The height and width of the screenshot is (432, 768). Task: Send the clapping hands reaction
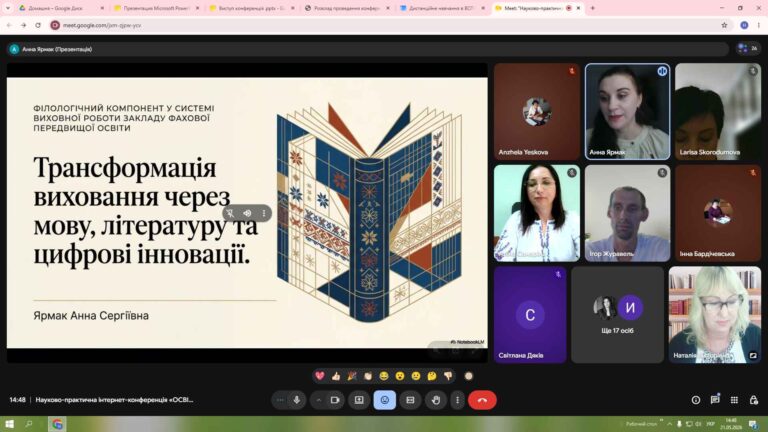point(368,376)
